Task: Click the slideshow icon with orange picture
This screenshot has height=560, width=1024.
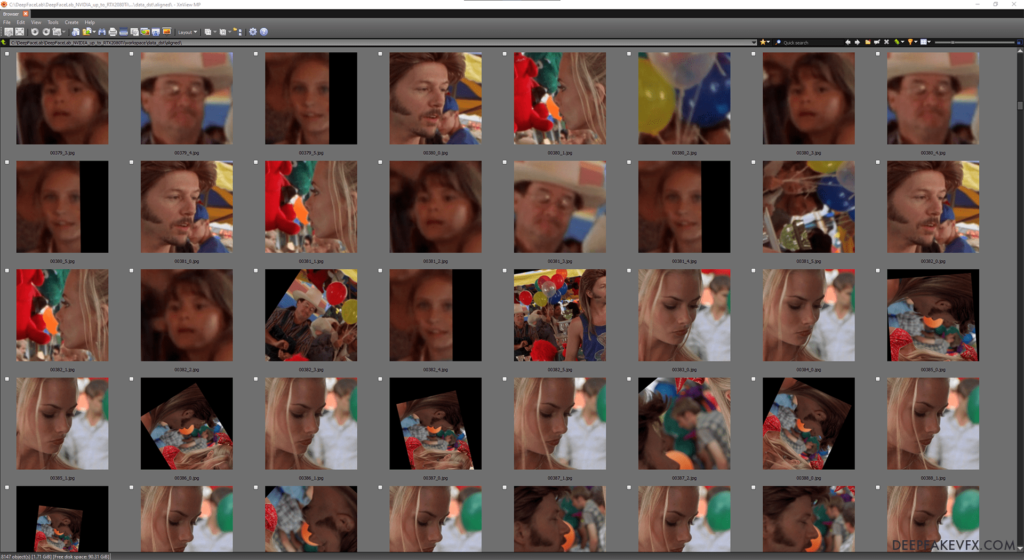Action: [x=167, y=31]
